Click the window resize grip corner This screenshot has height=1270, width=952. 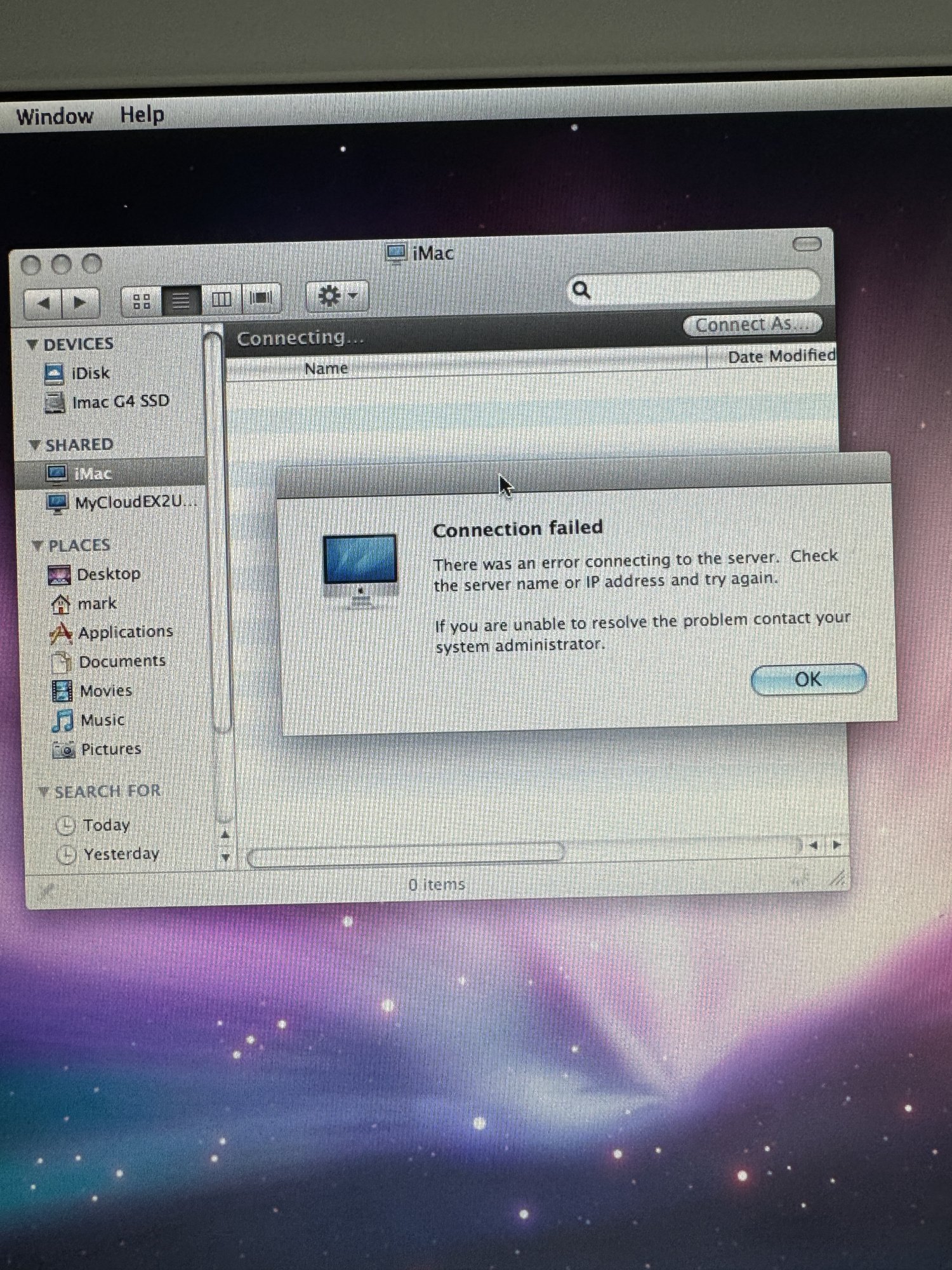point(838,878)
